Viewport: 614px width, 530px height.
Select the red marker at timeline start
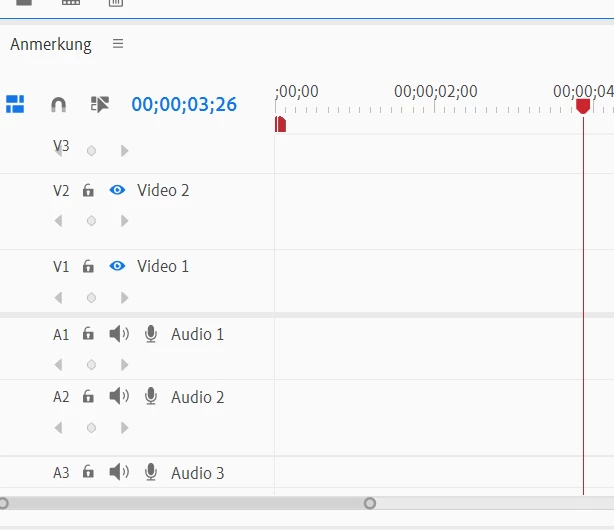pyautogui.click(x=280, y=124)
